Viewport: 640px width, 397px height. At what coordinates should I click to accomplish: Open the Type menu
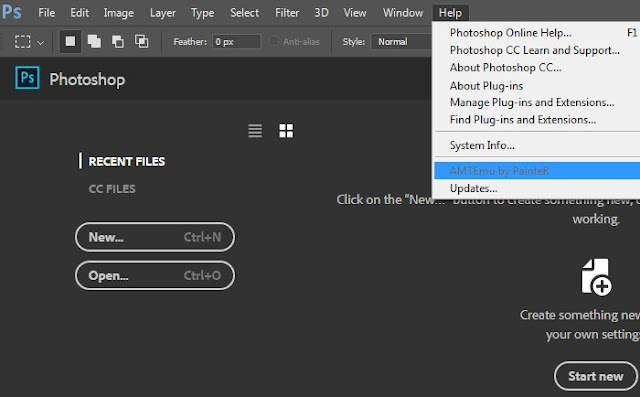click(202, 13)
